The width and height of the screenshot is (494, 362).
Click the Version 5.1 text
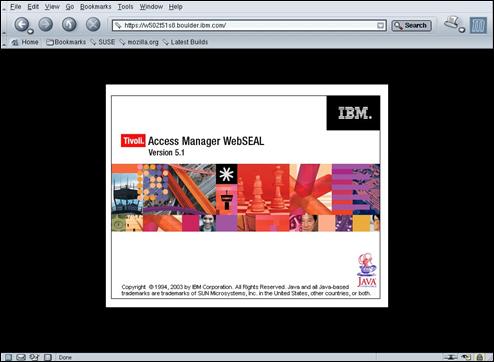166,153
